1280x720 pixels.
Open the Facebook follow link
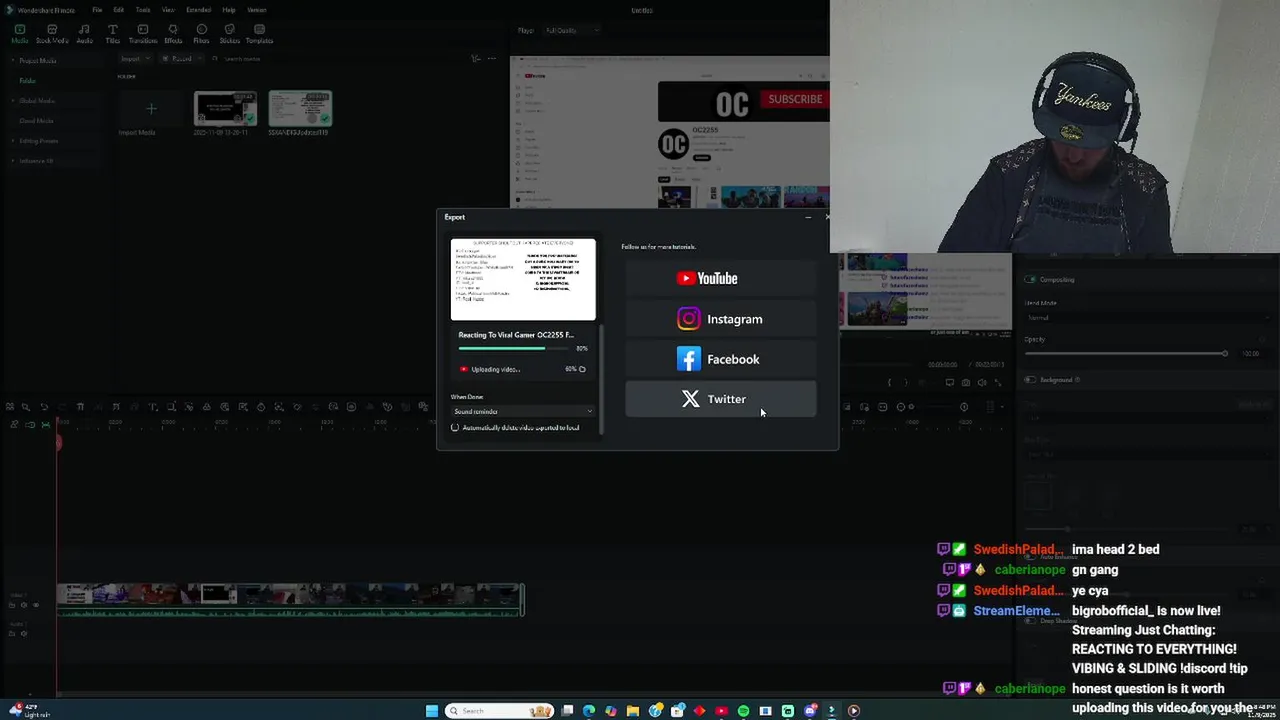pos(720,359)
